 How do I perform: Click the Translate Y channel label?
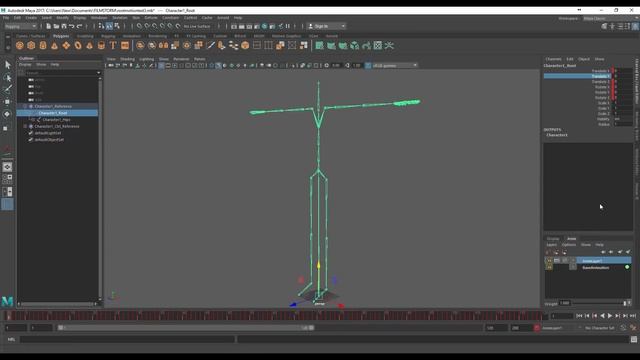coord(600,76)
